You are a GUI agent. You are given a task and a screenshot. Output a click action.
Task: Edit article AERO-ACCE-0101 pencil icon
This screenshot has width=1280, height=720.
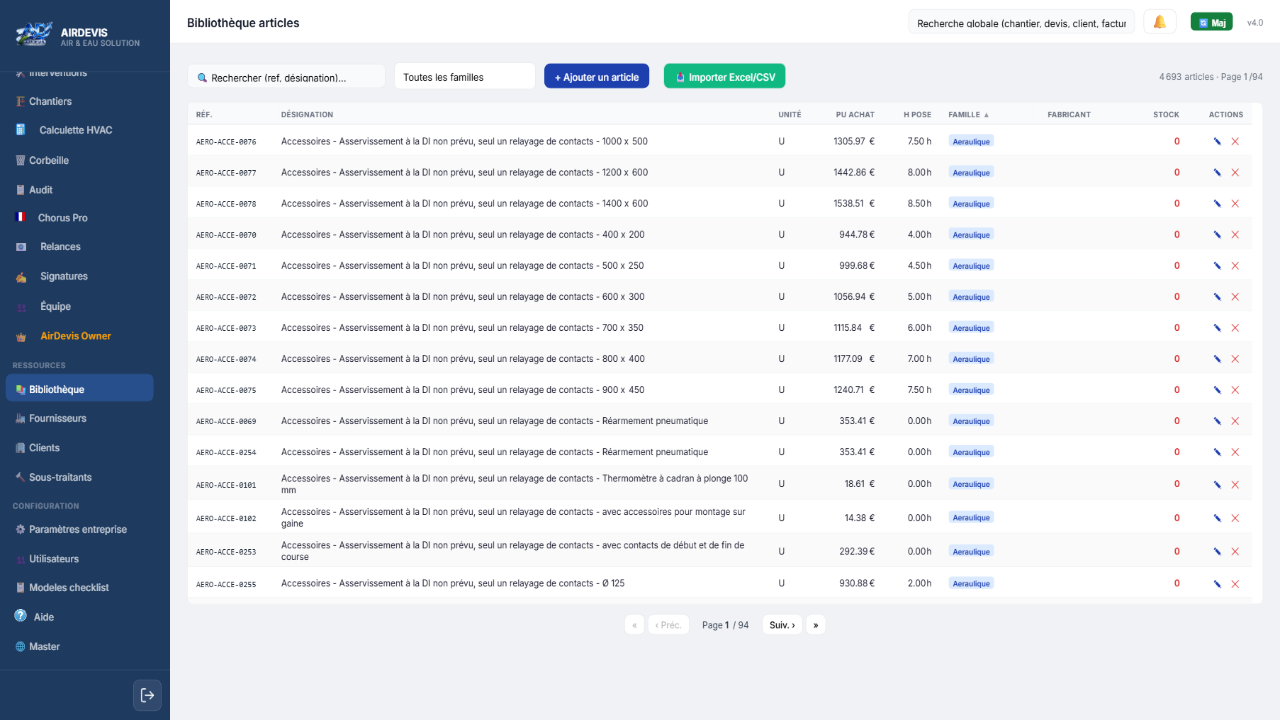coord(1217,484)
